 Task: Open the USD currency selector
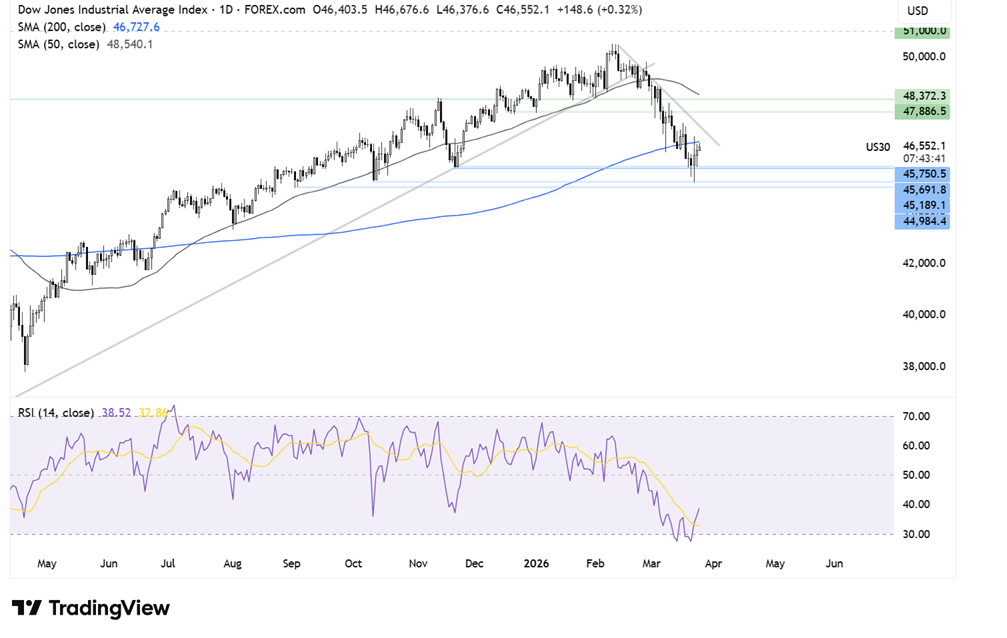pyautogui.click(x=917, y=10)
